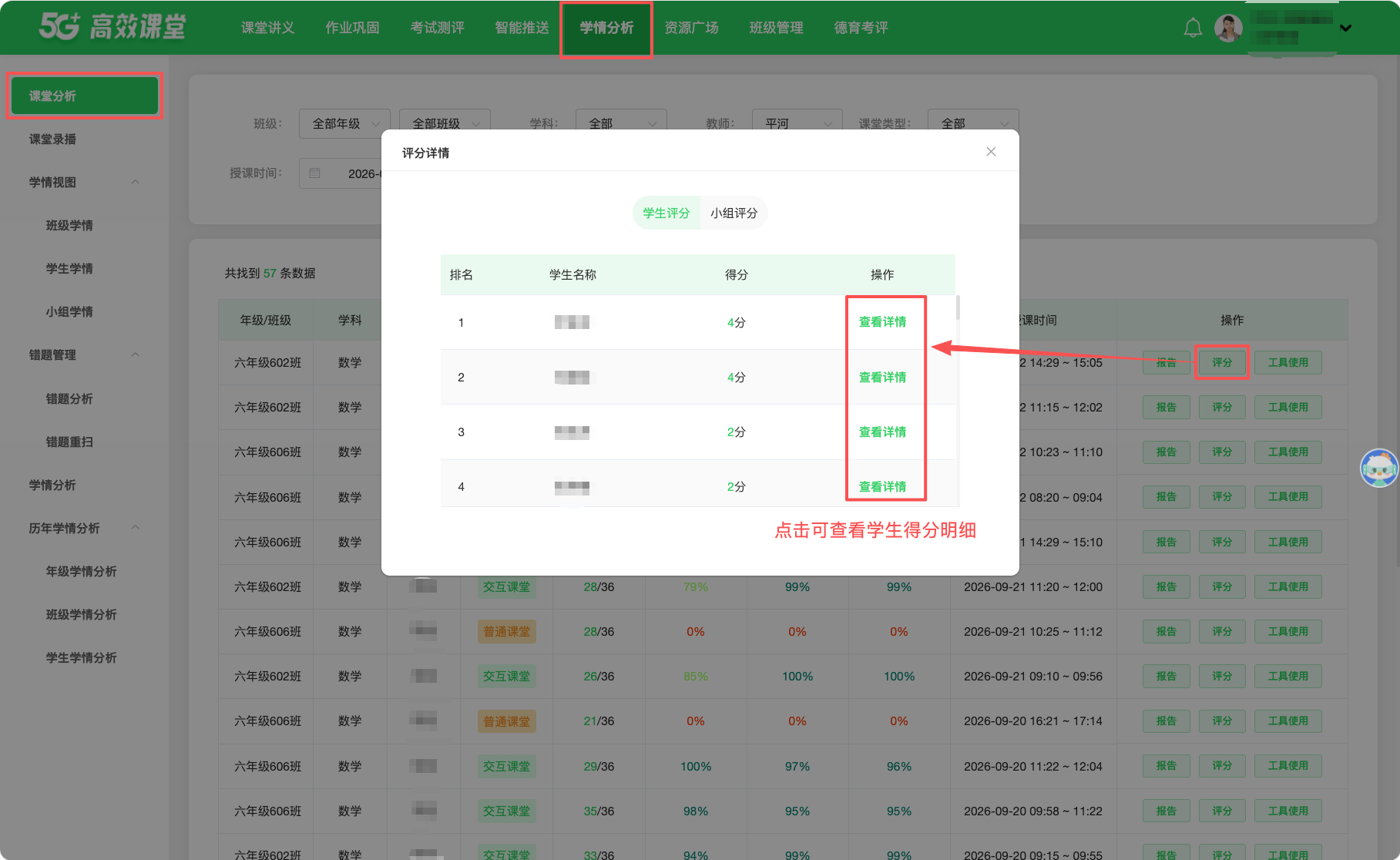This screenshot has width=1400, height=860.
Task: Click 工具使用 for the 10:23 ~ 11:10 class
Action: [1288, 452]
